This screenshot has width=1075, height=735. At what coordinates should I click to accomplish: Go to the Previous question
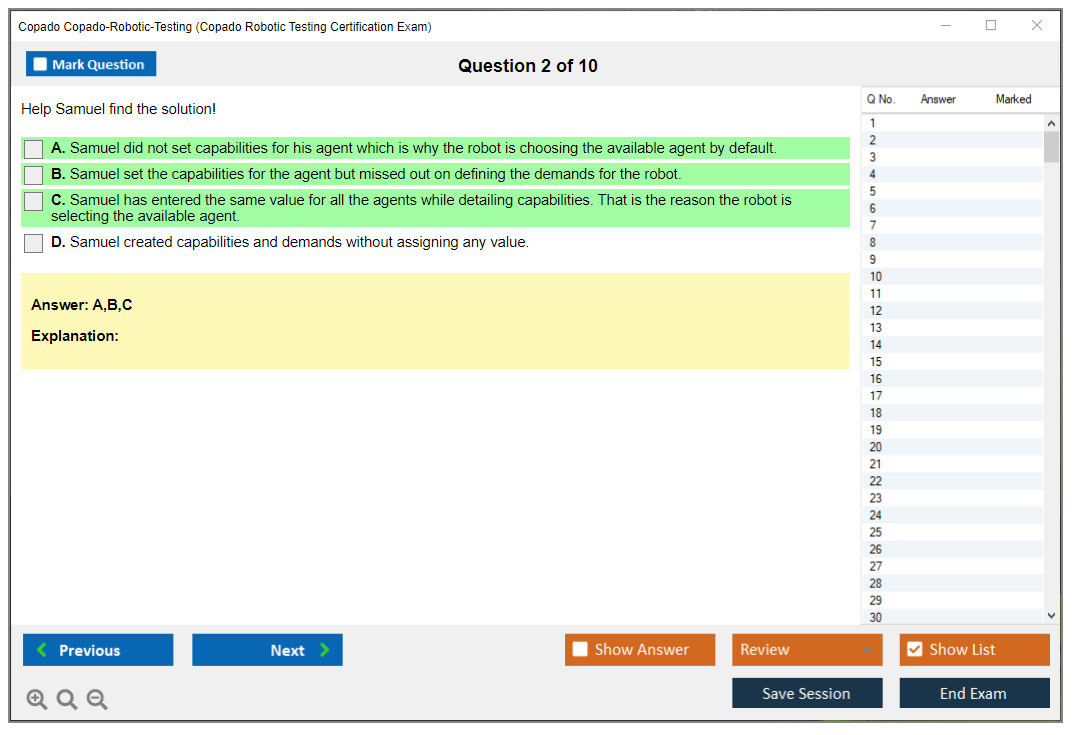point(98,650)
